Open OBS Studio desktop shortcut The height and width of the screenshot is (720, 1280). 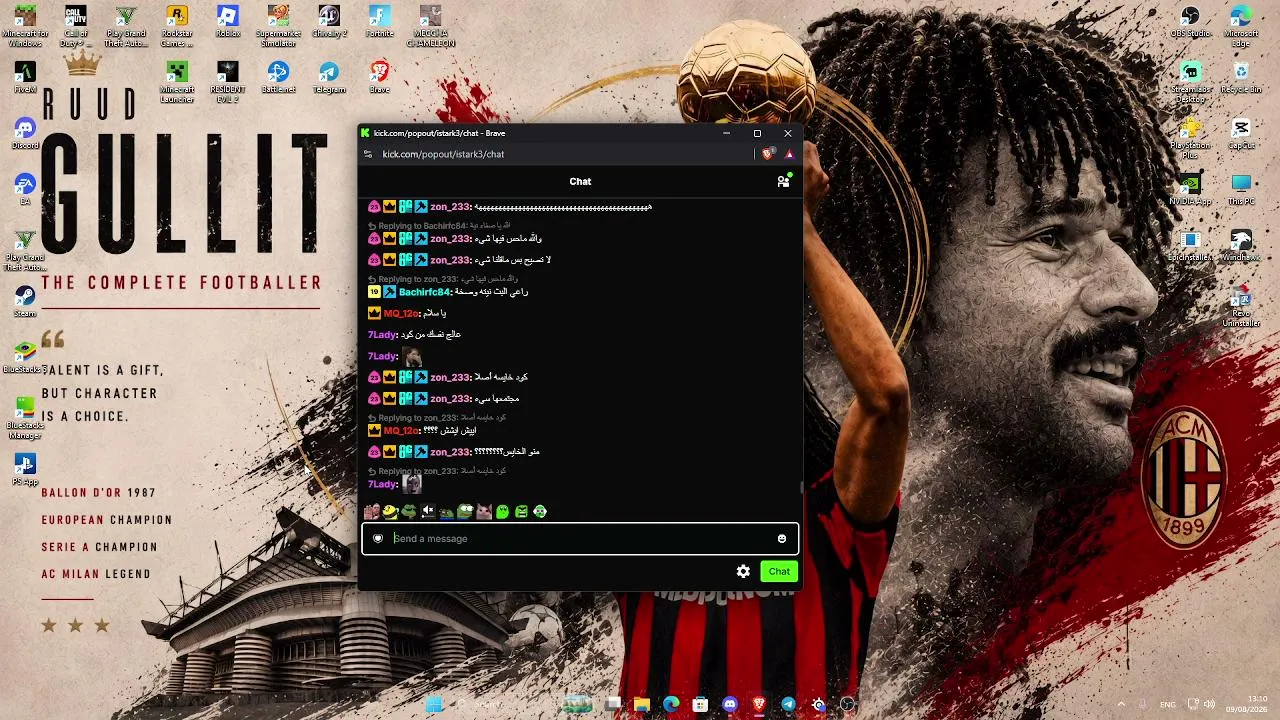(1190, 22)
